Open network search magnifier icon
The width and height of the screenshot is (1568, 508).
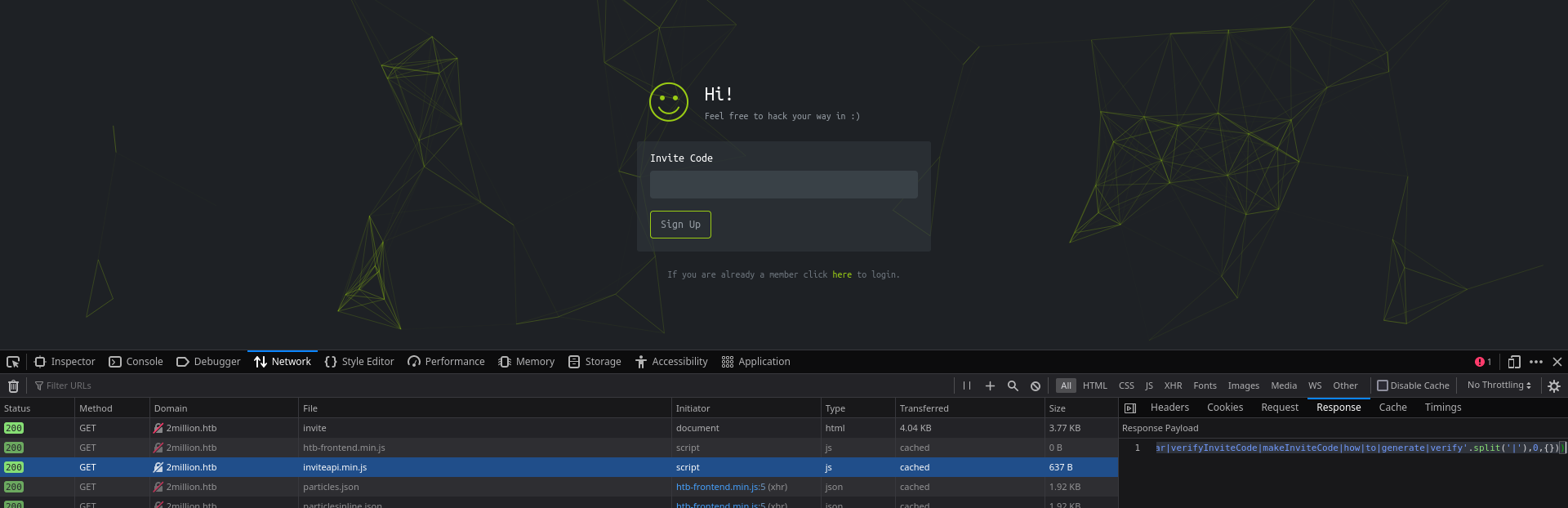pyautogui.click(x=1013, y=385)
